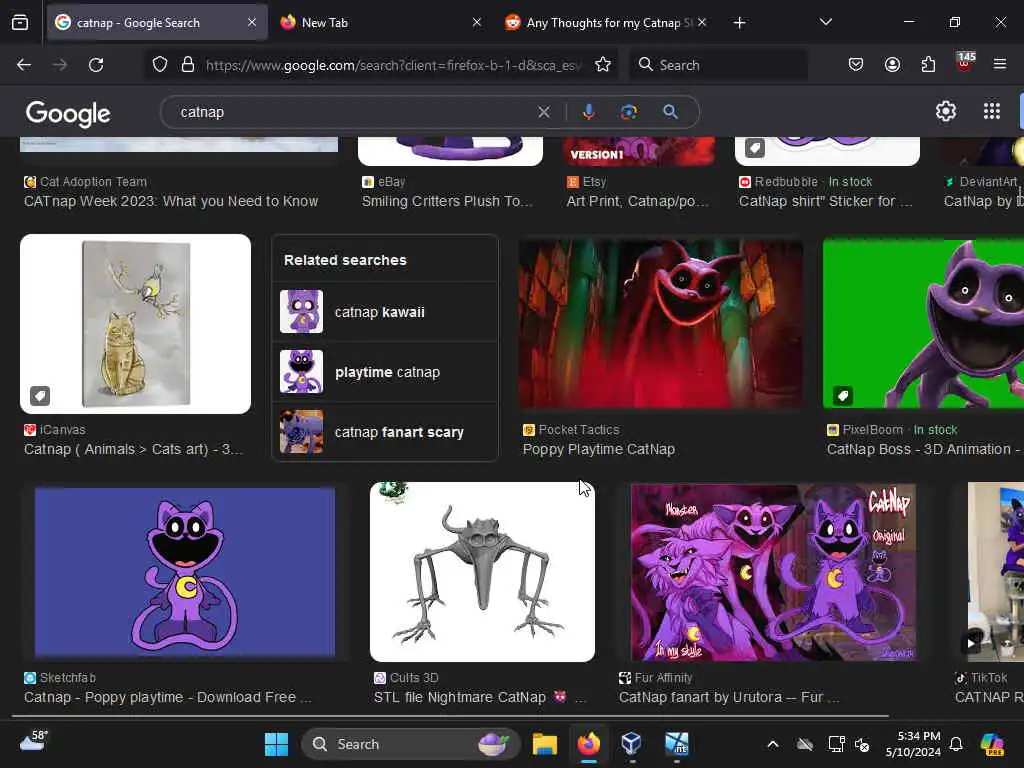The image size is (1024, 768).
Task: Go back to previous page
Action: 24,65
